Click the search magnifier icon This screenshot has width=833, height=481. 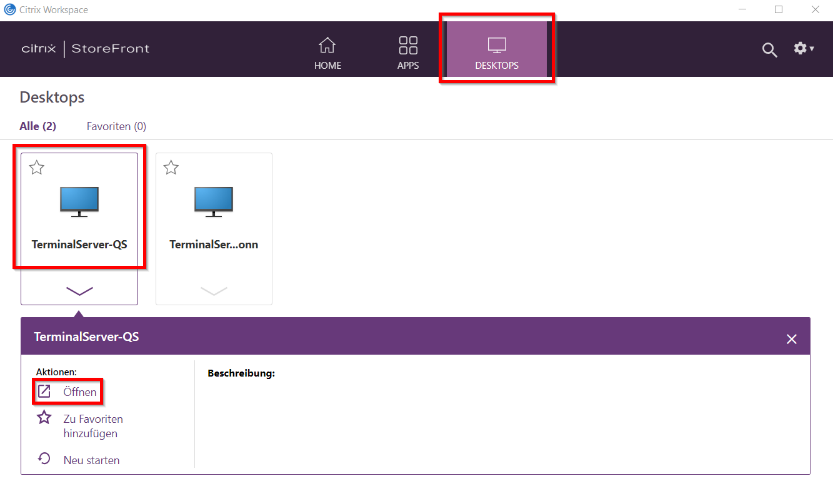click(x=769, y=50)
